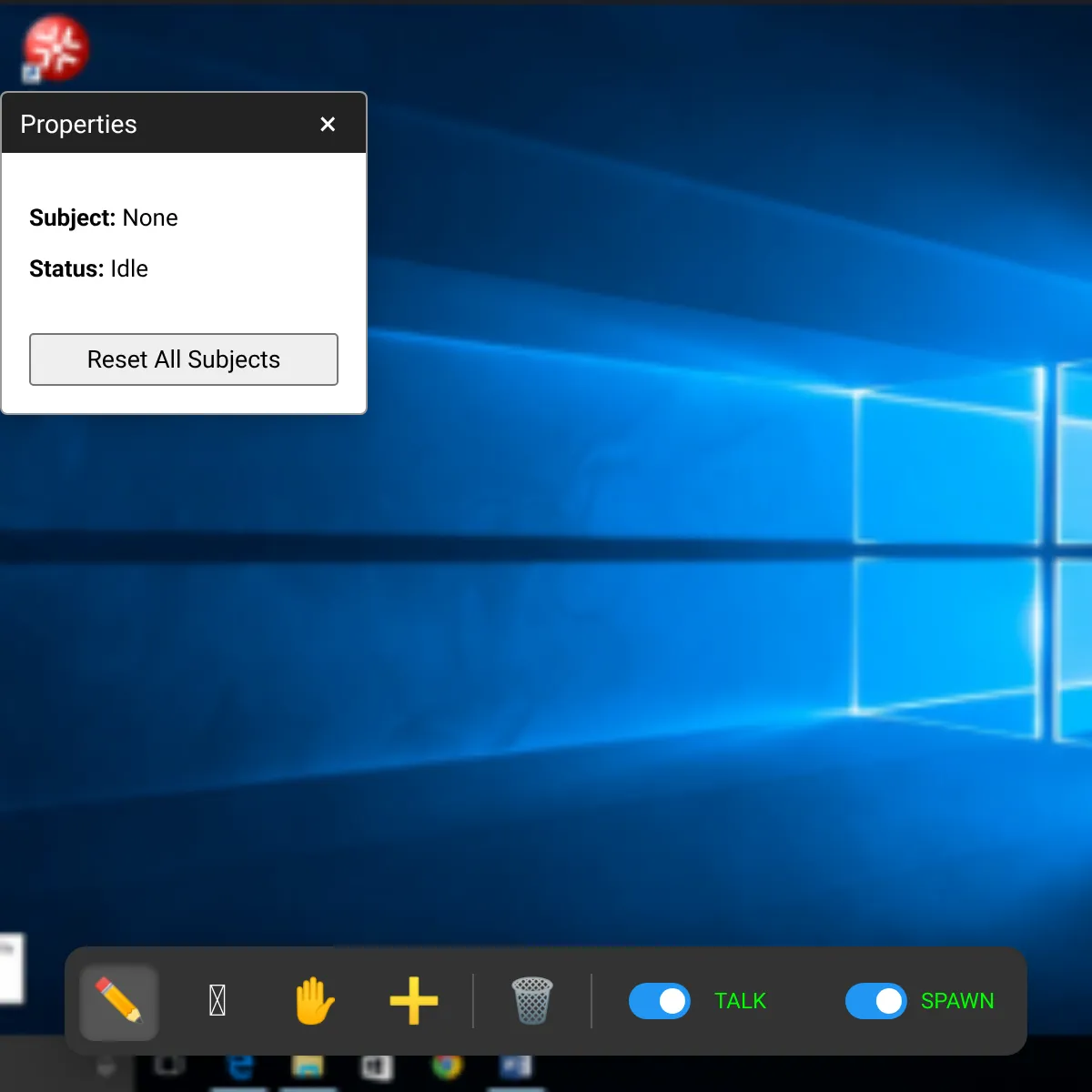Click the Status: Idle text
Screen dimensions: 1092x1092
tap(89, 269)
